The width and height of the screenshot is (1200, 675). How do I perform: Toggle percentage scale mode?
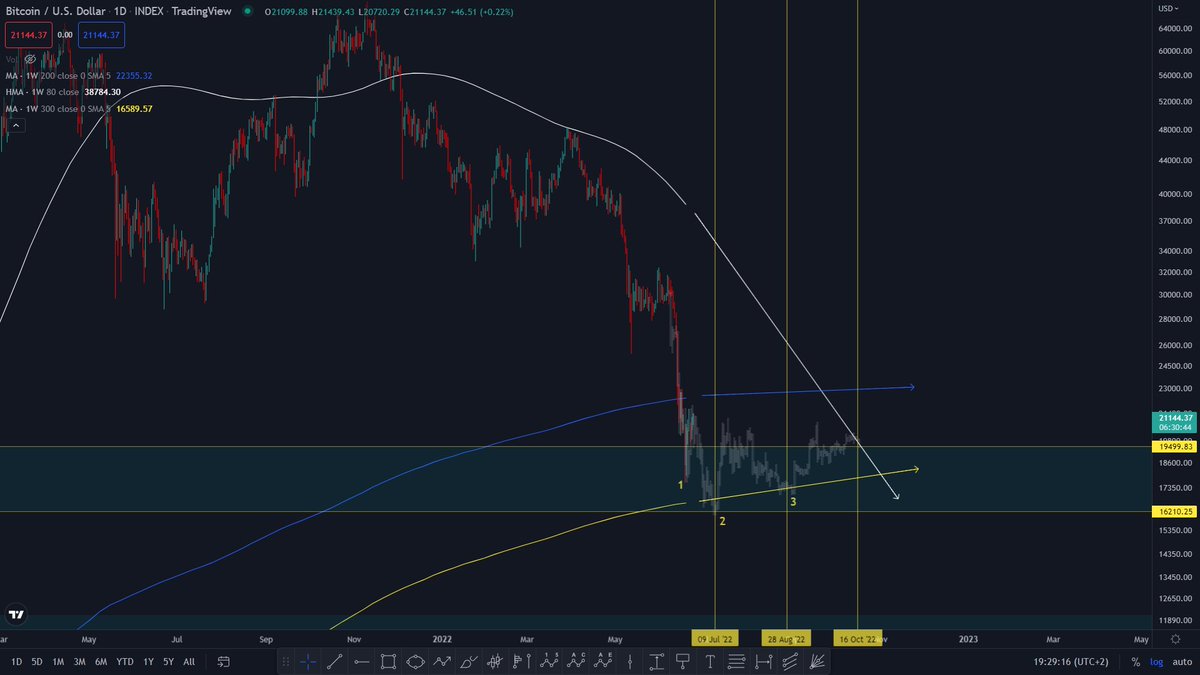1135,661
